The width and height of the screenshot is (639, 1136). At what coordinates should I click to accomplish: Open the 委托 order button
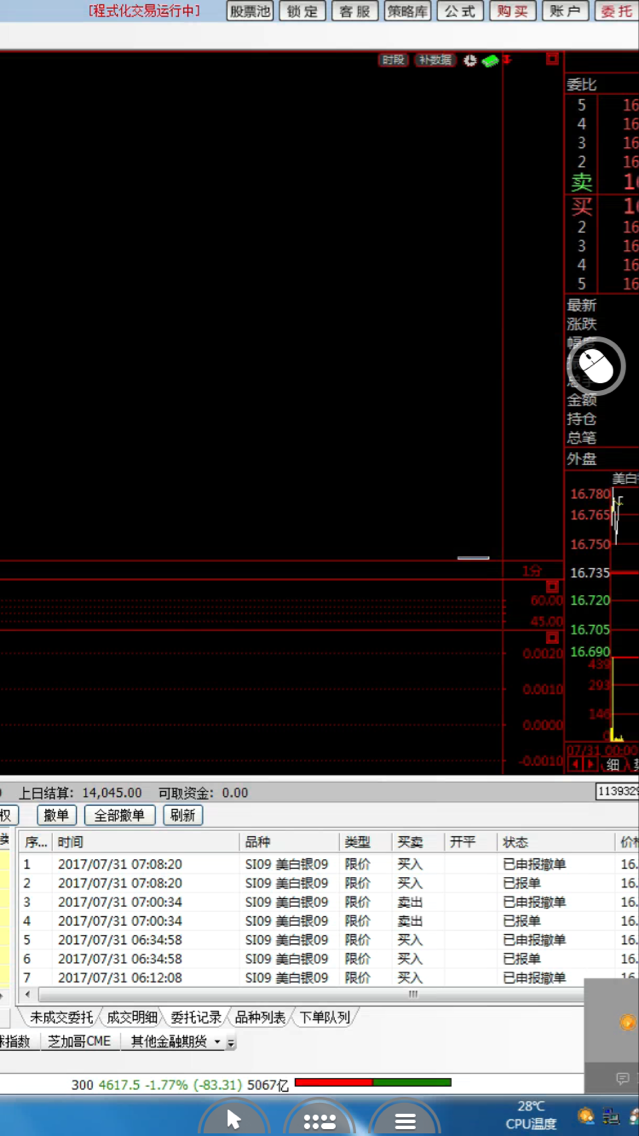(x=617, y=11)
